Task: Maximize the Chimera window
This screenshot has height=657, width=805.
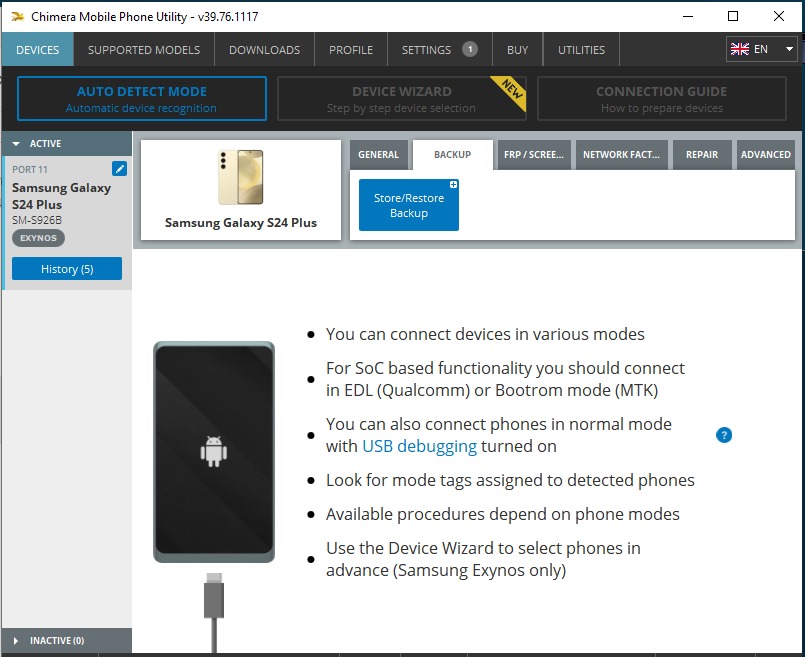Action: pyautogui.click(x=733, y=16)
